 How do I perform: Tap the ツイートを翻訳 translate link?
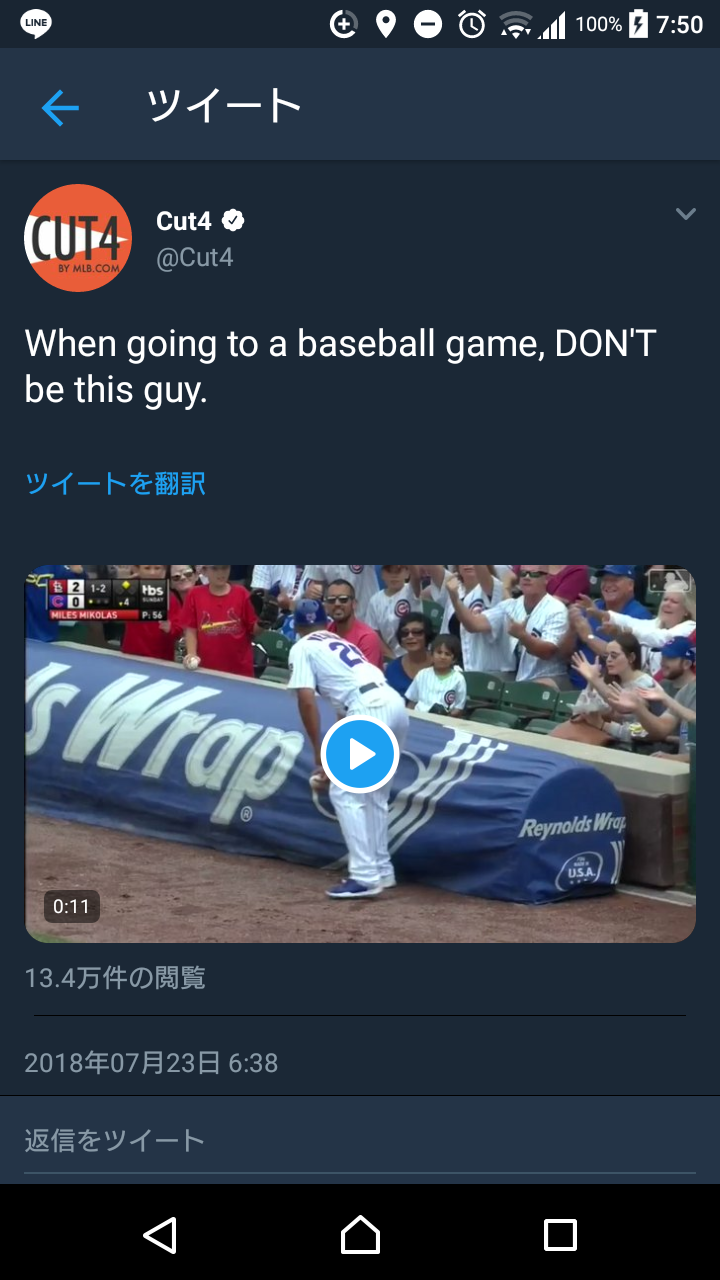[x=115, y=484]
